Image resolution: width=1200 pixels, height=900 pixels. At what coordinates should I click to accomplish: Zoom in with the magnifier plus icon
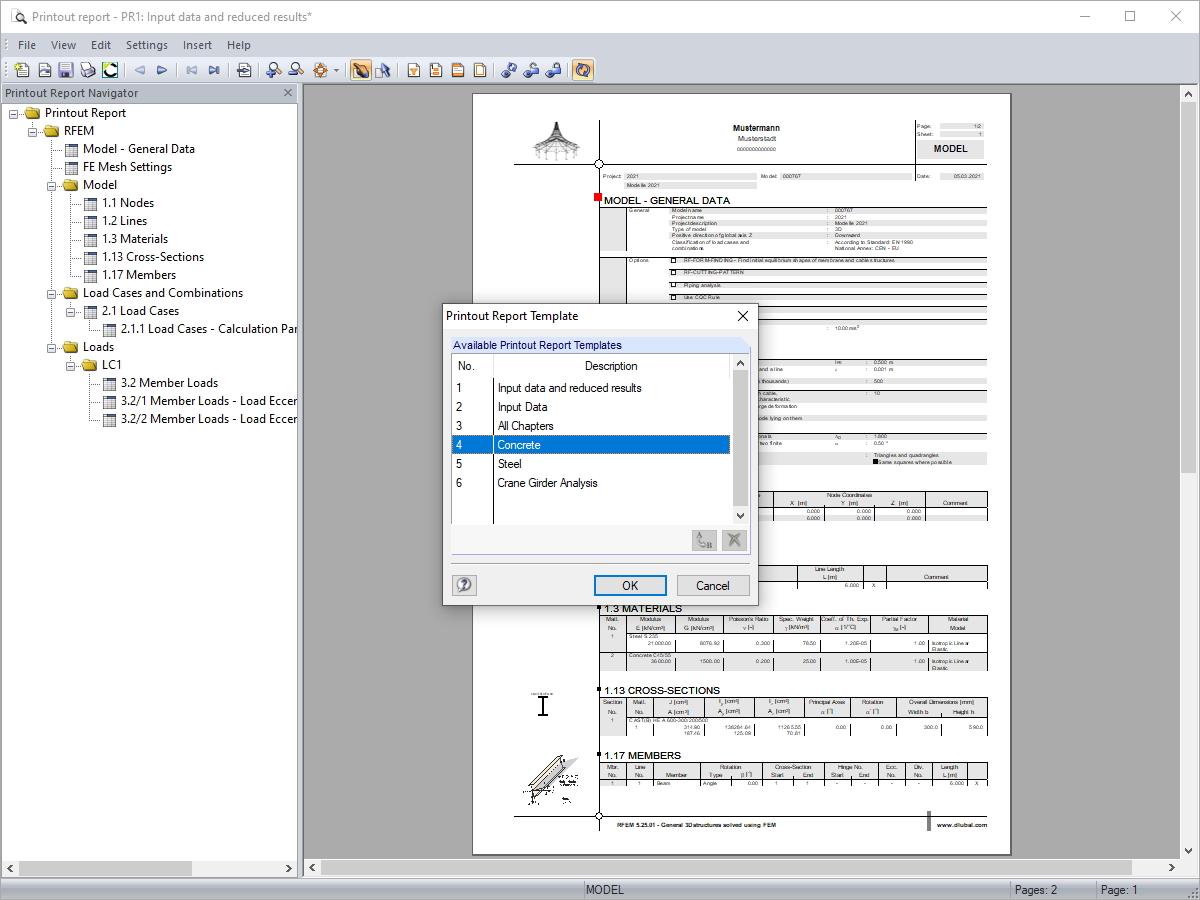coord(273,70)
